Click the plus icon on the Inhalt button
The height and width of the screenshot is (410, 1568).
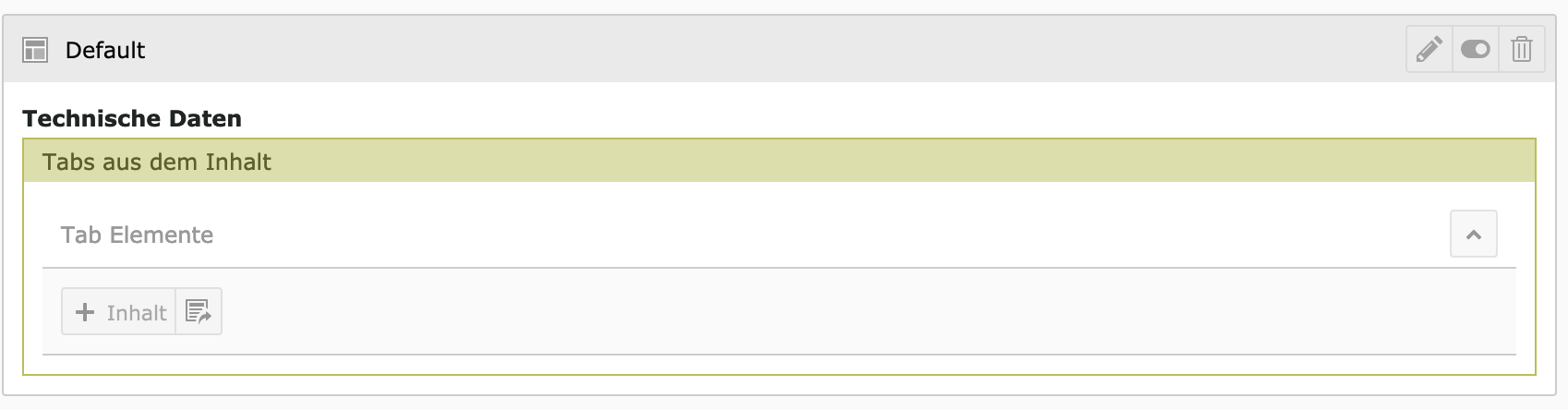85,312
